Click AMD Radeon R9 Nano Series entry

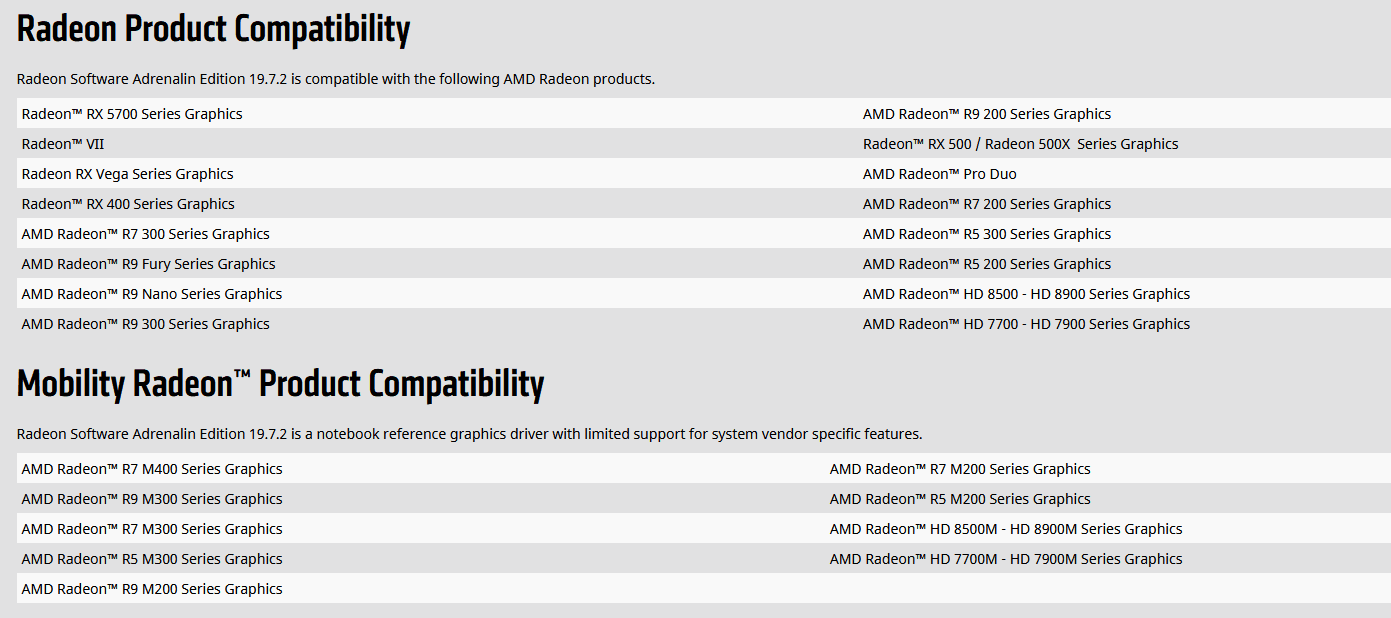(151, 294)
